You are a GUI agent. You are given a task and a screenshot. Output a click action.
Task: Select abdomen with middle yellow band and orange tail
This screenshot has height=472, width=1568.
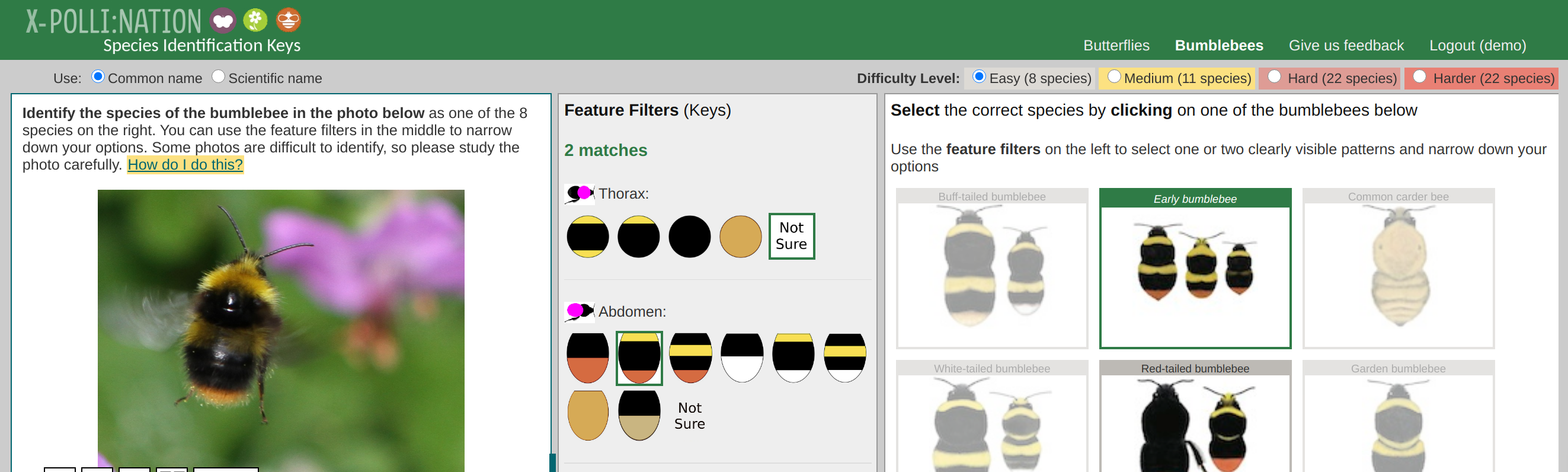690,358
